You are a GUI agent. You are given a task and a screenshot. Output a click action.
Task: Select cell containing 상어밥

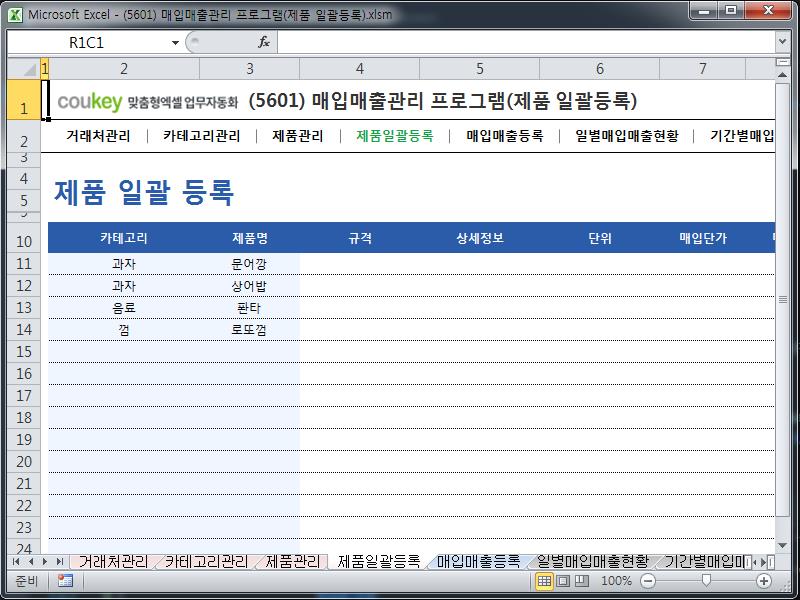coord(249,286)
